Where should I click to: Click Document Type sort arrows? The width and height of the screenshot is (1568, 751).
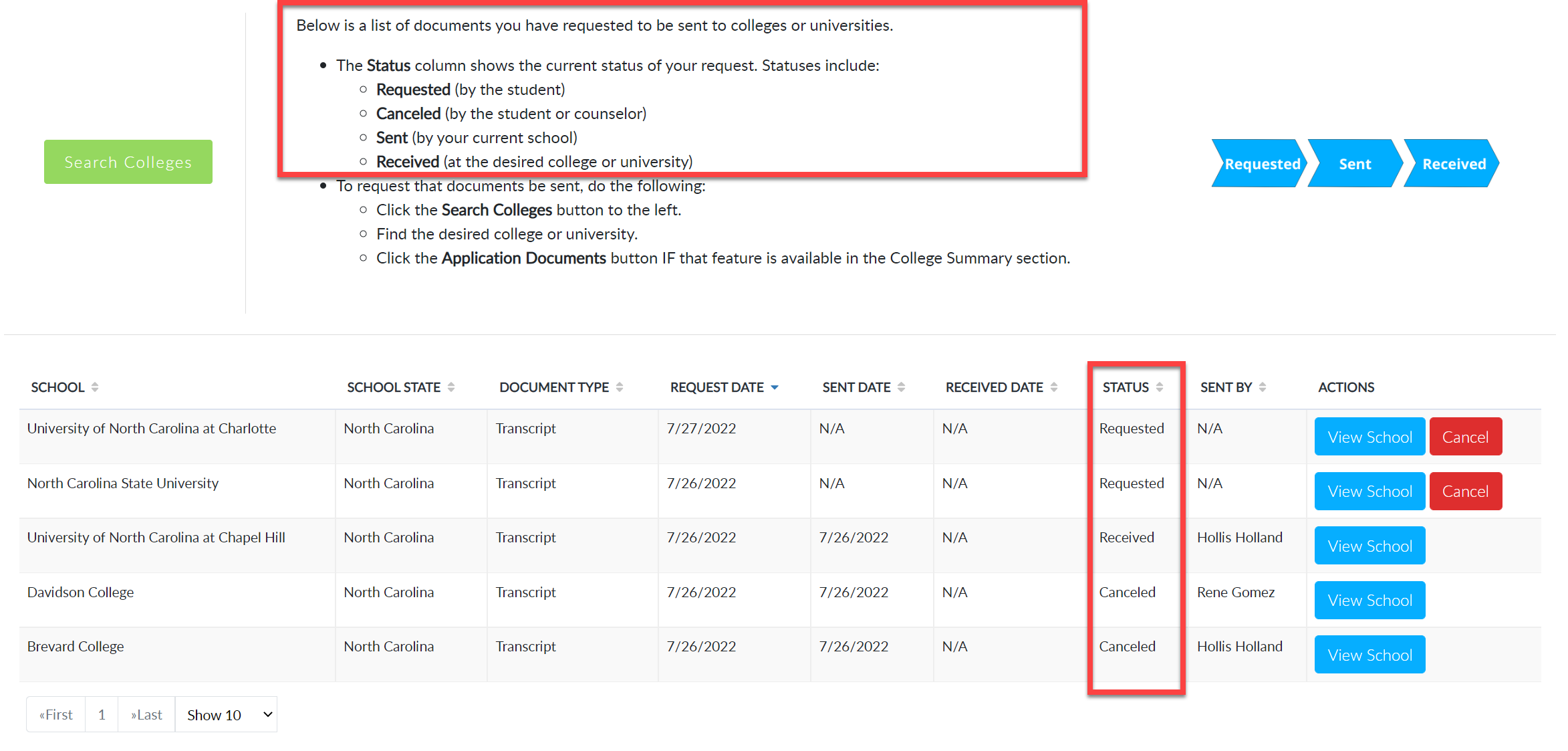(620, 387)
